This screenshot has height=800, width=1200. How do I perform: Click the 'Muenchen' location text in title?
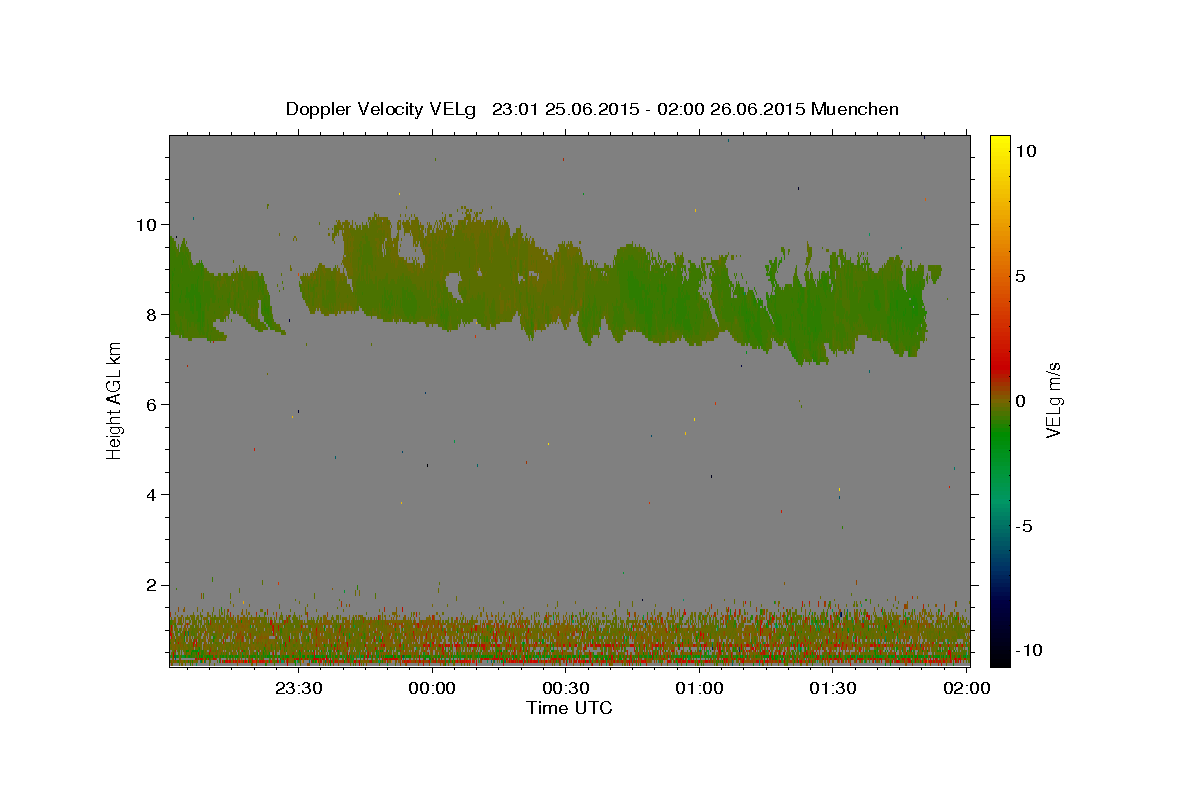(855, 109)
